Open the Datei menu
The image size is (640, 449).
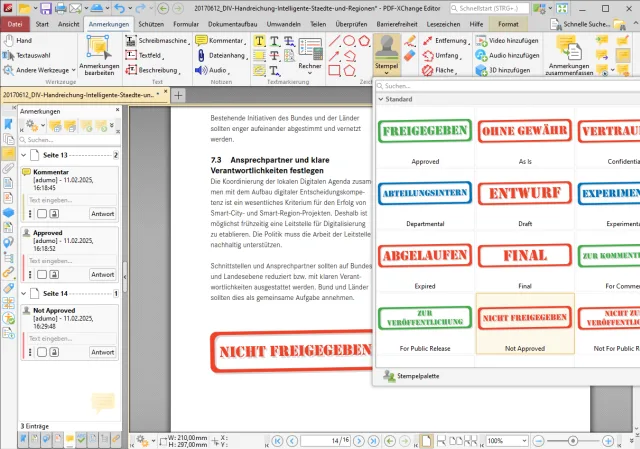[15, 22]
